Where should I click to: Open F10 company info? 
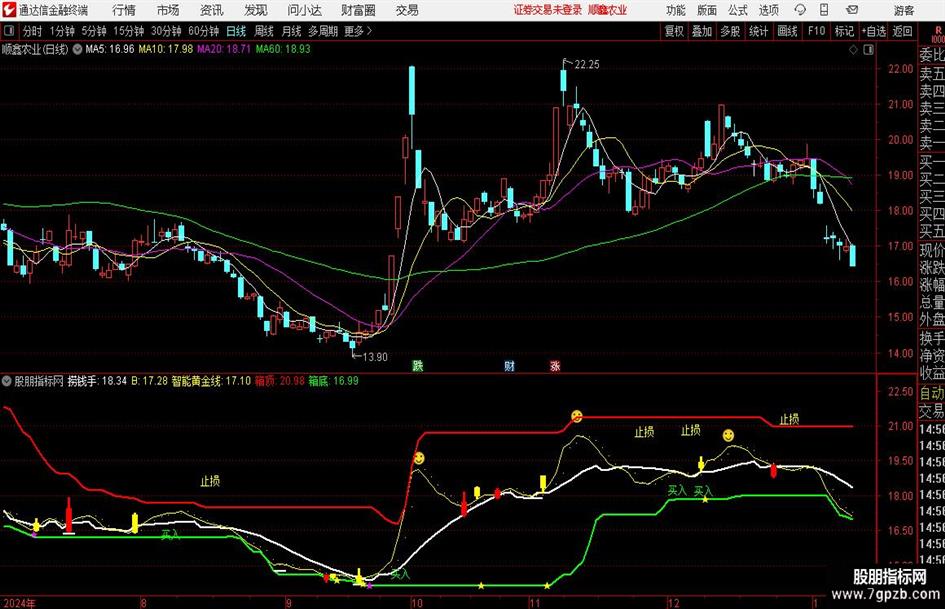pyautogui.click(x=817, y=31)
